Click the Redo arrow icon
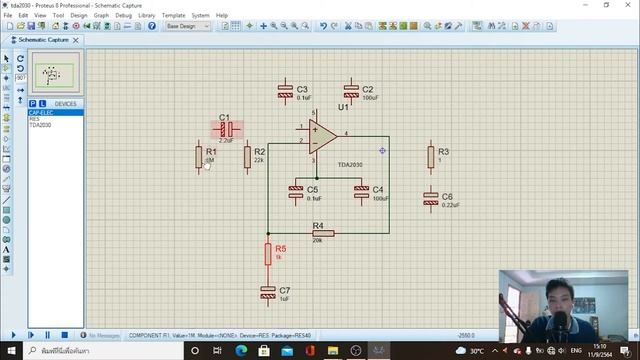 334,26
